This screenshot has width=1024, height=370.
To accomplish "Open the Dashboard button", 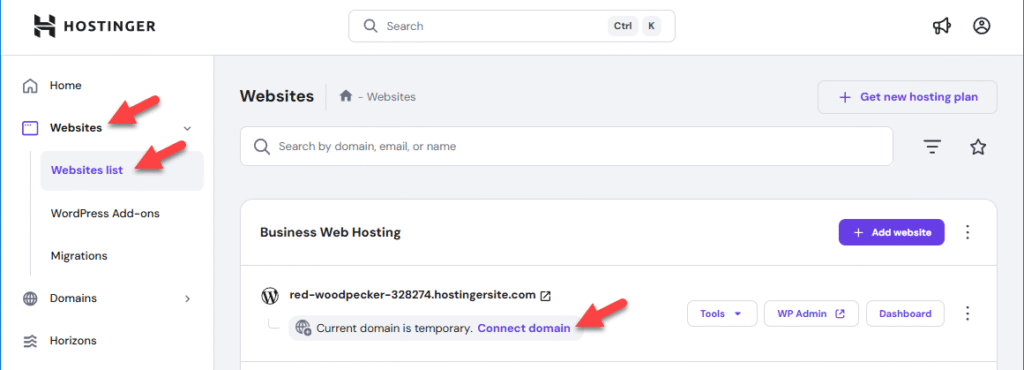I will click(905, 314).
